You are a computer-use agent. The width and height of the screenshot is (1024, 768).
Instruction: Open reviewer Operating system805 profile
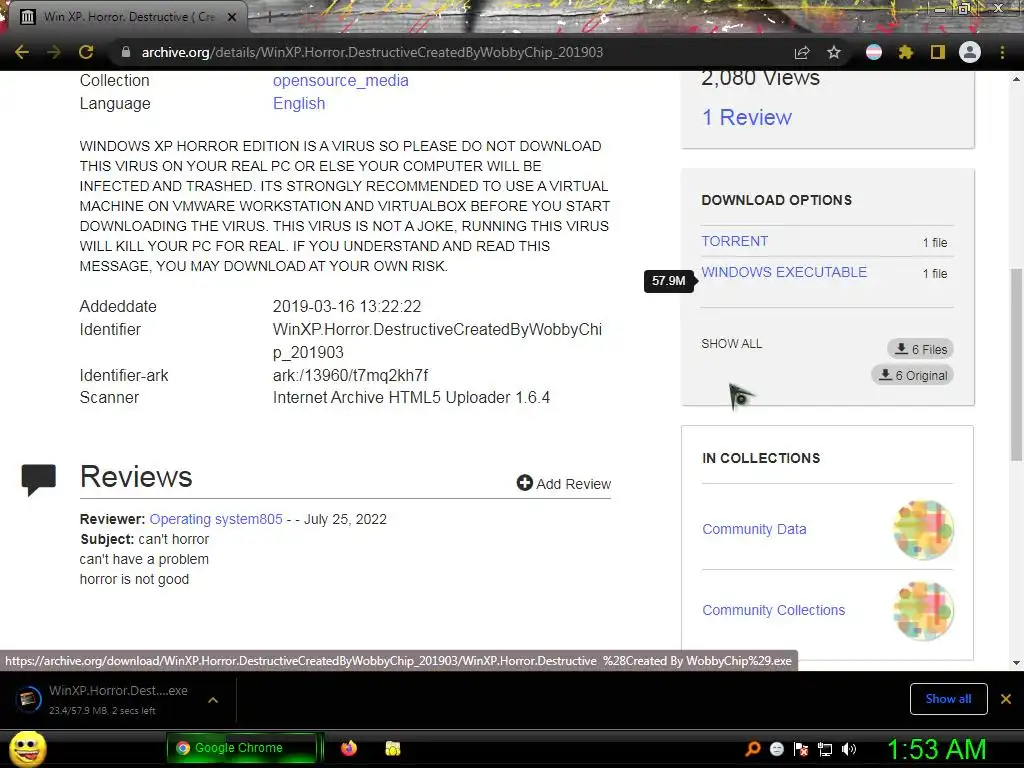click(216, 519)
